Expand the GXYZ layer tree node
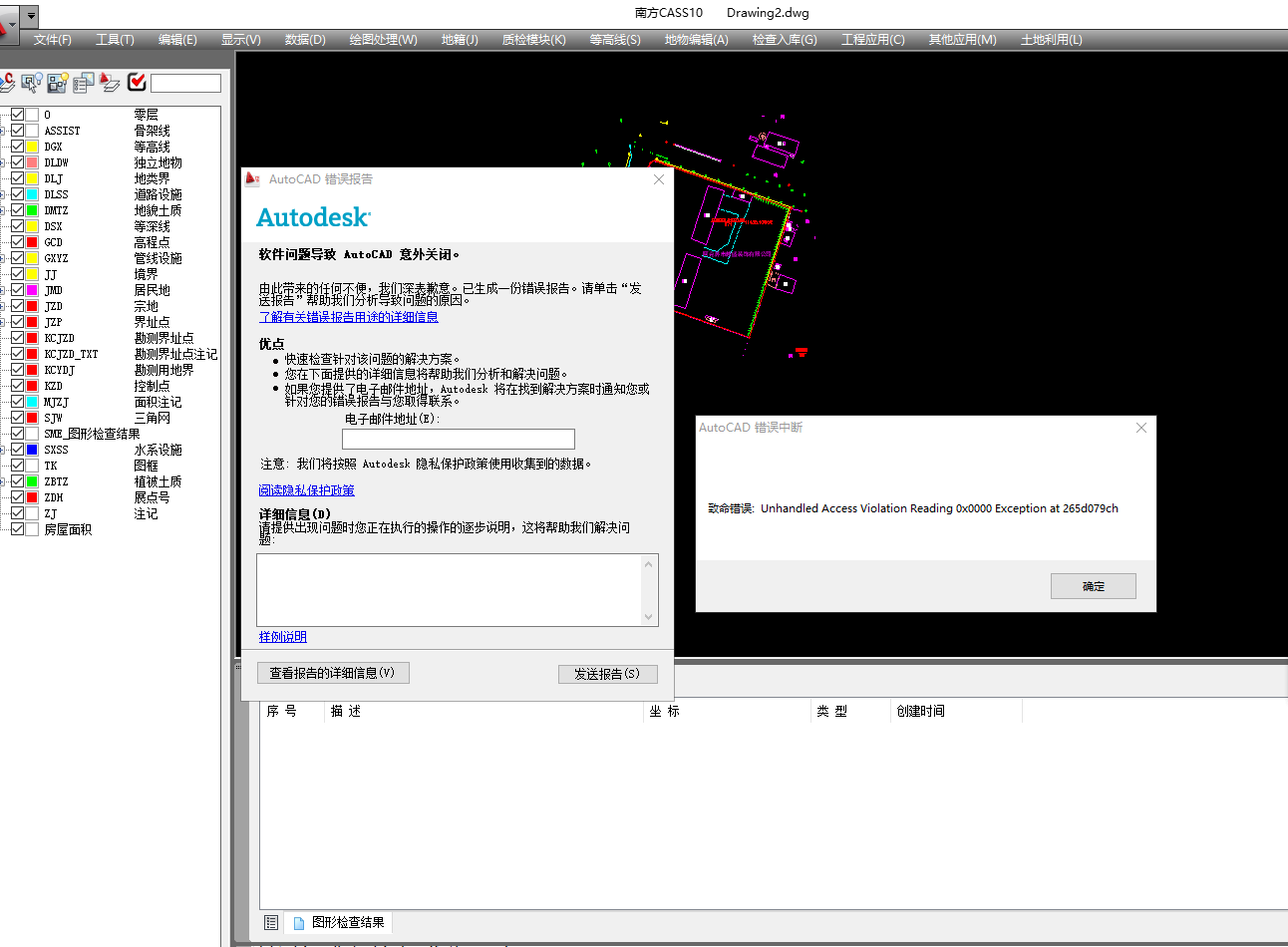The image size is (1288, 947). click(3, 258)
